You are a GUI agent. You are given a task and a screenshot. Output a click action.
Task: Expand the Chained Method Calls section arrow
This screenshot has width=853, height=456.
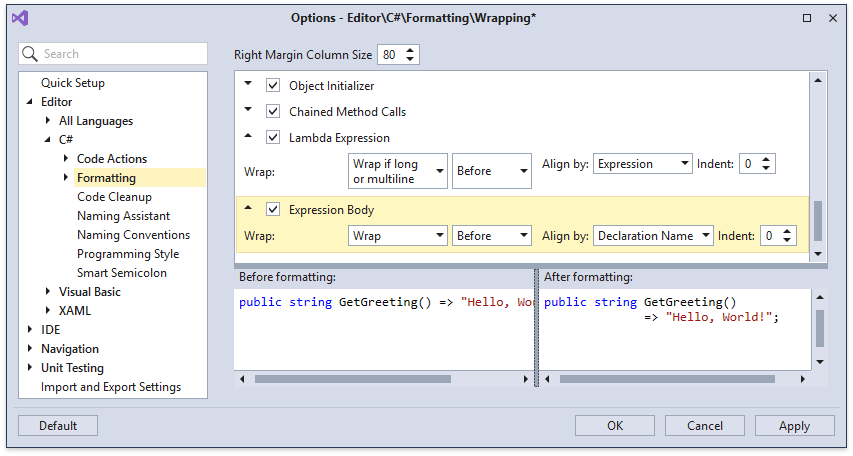[249, 111]
